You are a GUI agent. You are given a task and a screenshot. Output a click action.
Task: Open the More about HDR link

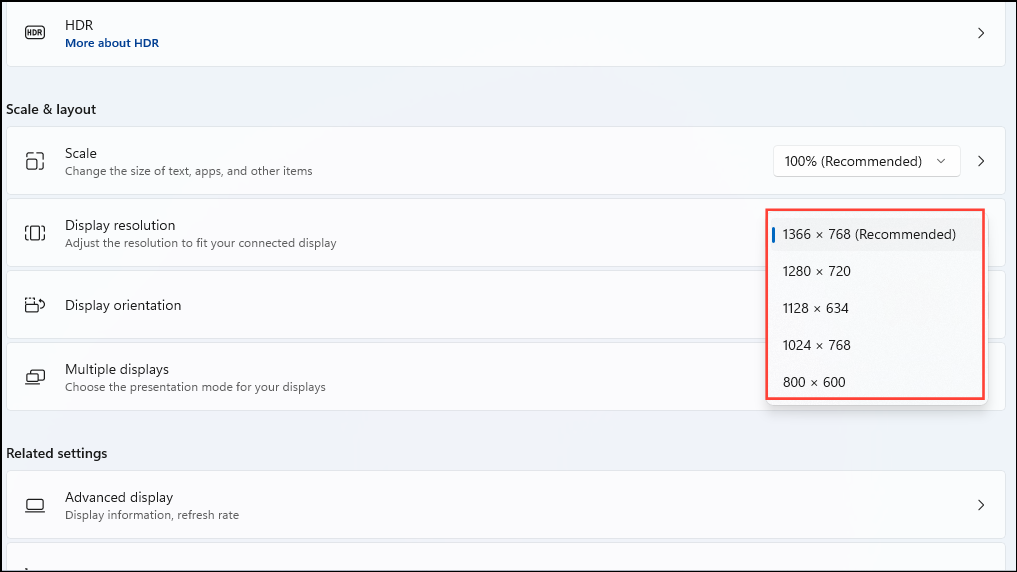pyautogui.click(x=112, y=43)
